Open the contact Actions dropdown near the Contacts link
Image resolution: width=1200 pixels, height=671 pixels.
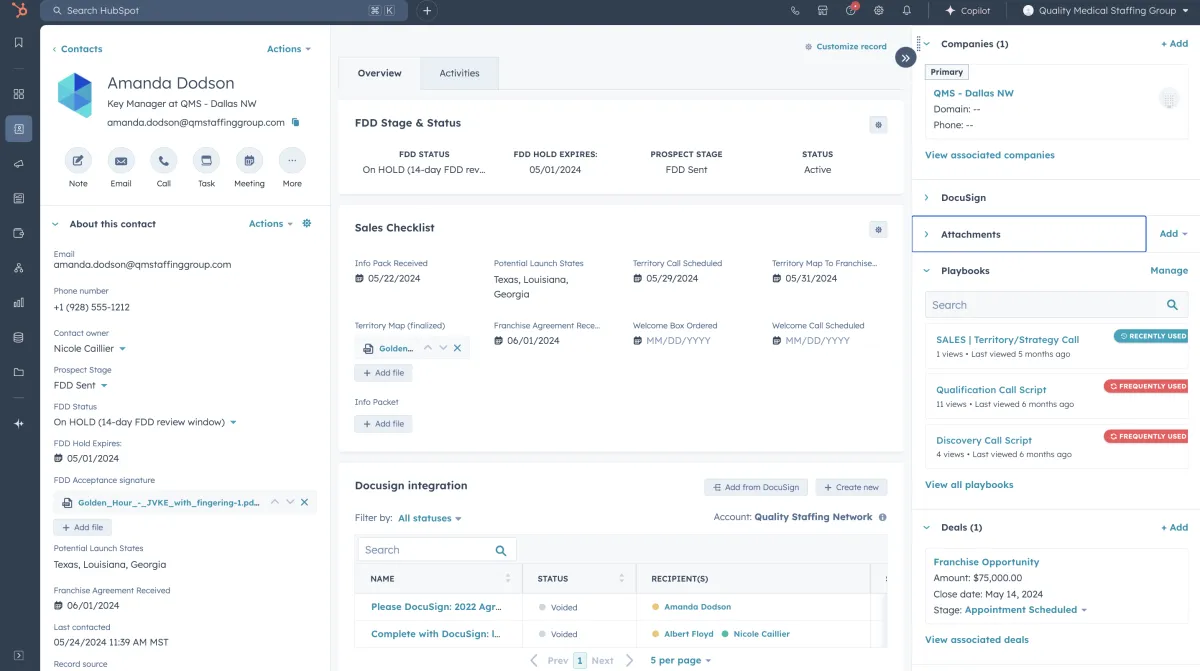click(x=289, y=49)
